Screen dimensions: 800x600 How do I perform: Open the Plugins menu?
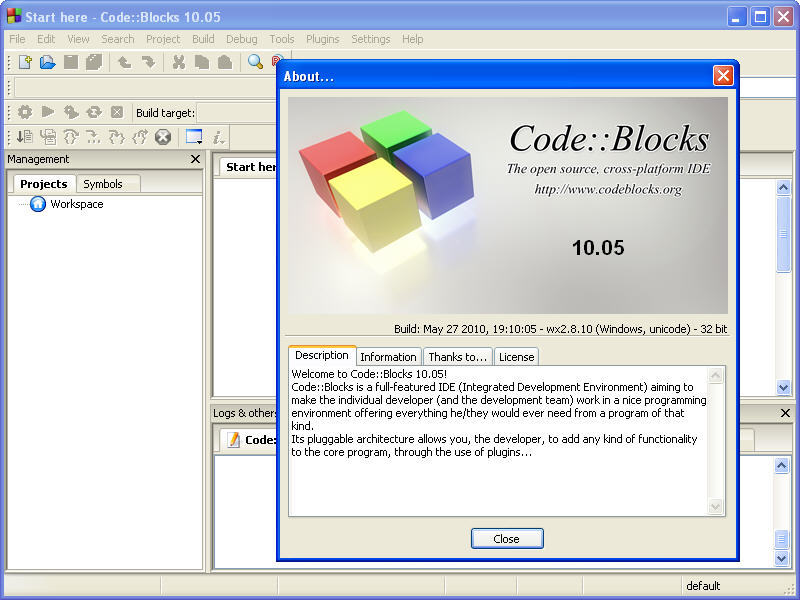tap(322, 39)
